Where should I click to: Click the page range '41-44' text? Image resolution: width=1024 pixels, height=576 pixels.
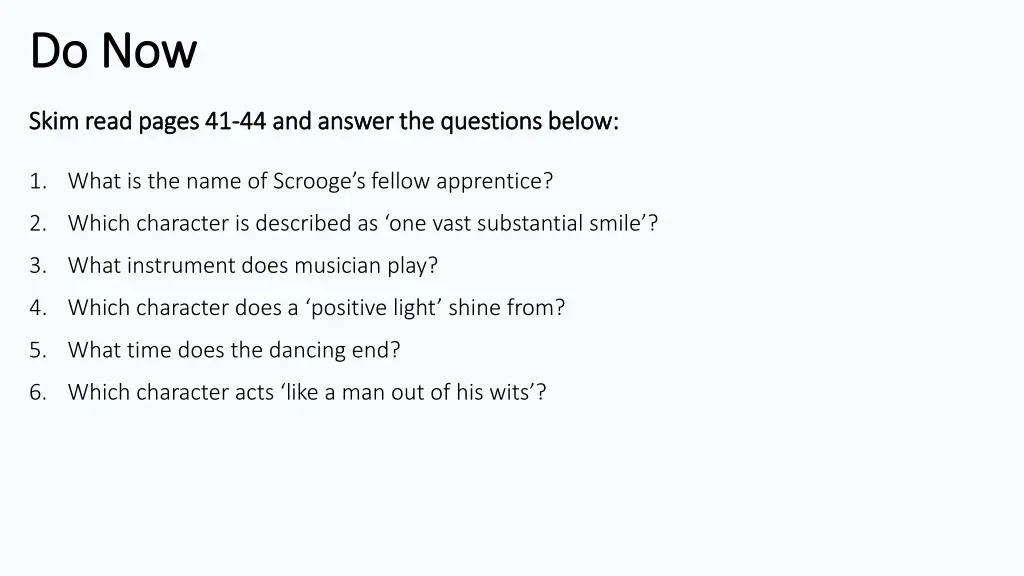tap(235, 121)
